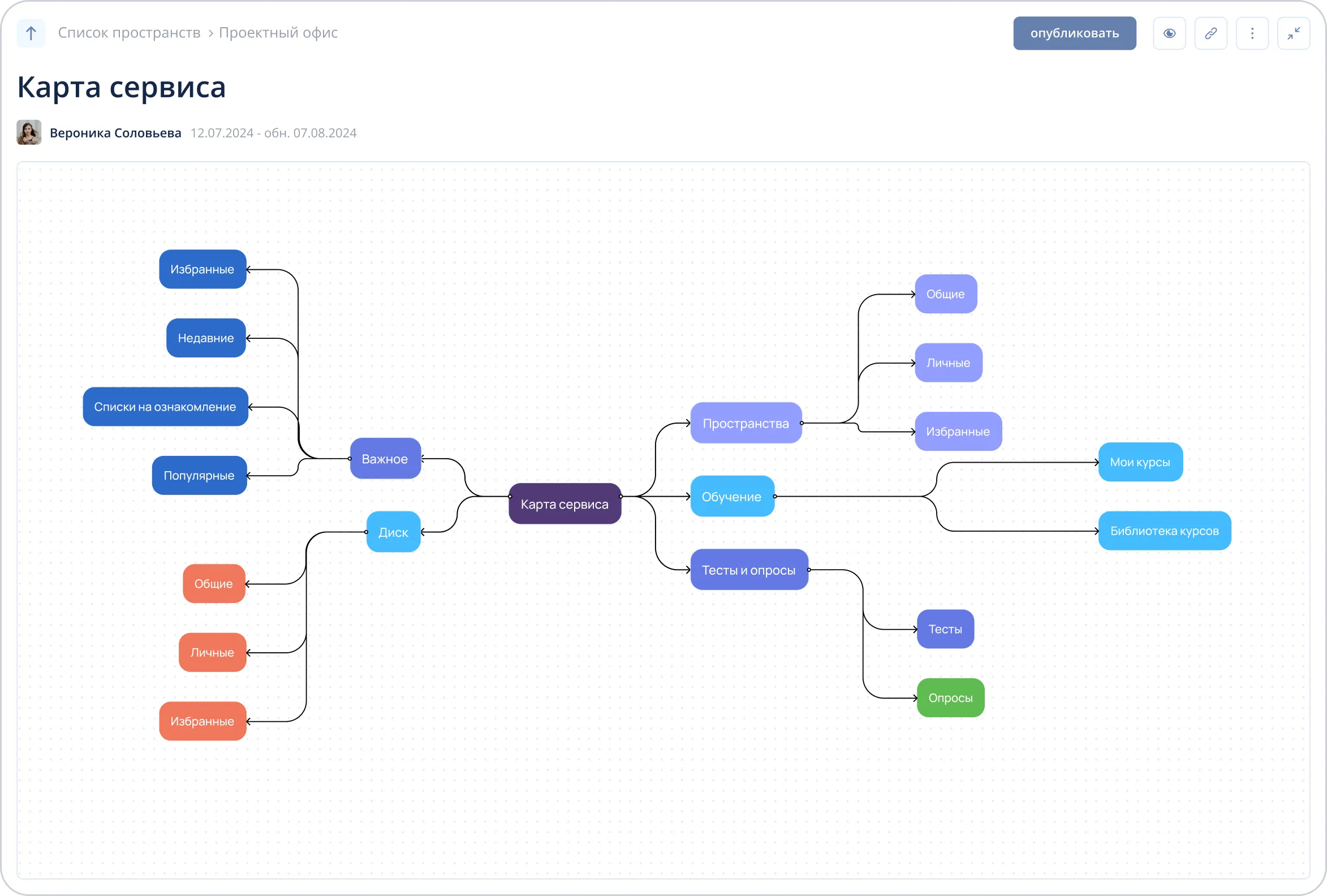This screenshot has height=896, width=1327.
Task: Copy link with the chain icon
Action: pyautogui.click(x=1210, y=33)
